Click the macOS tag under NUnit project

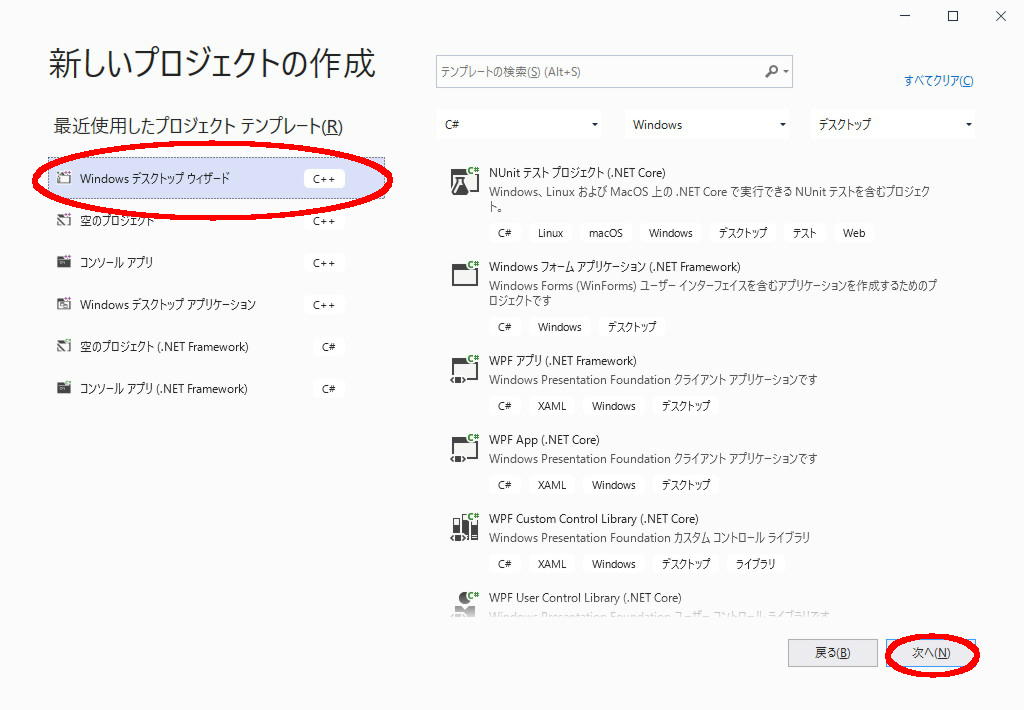pos(605,233)
